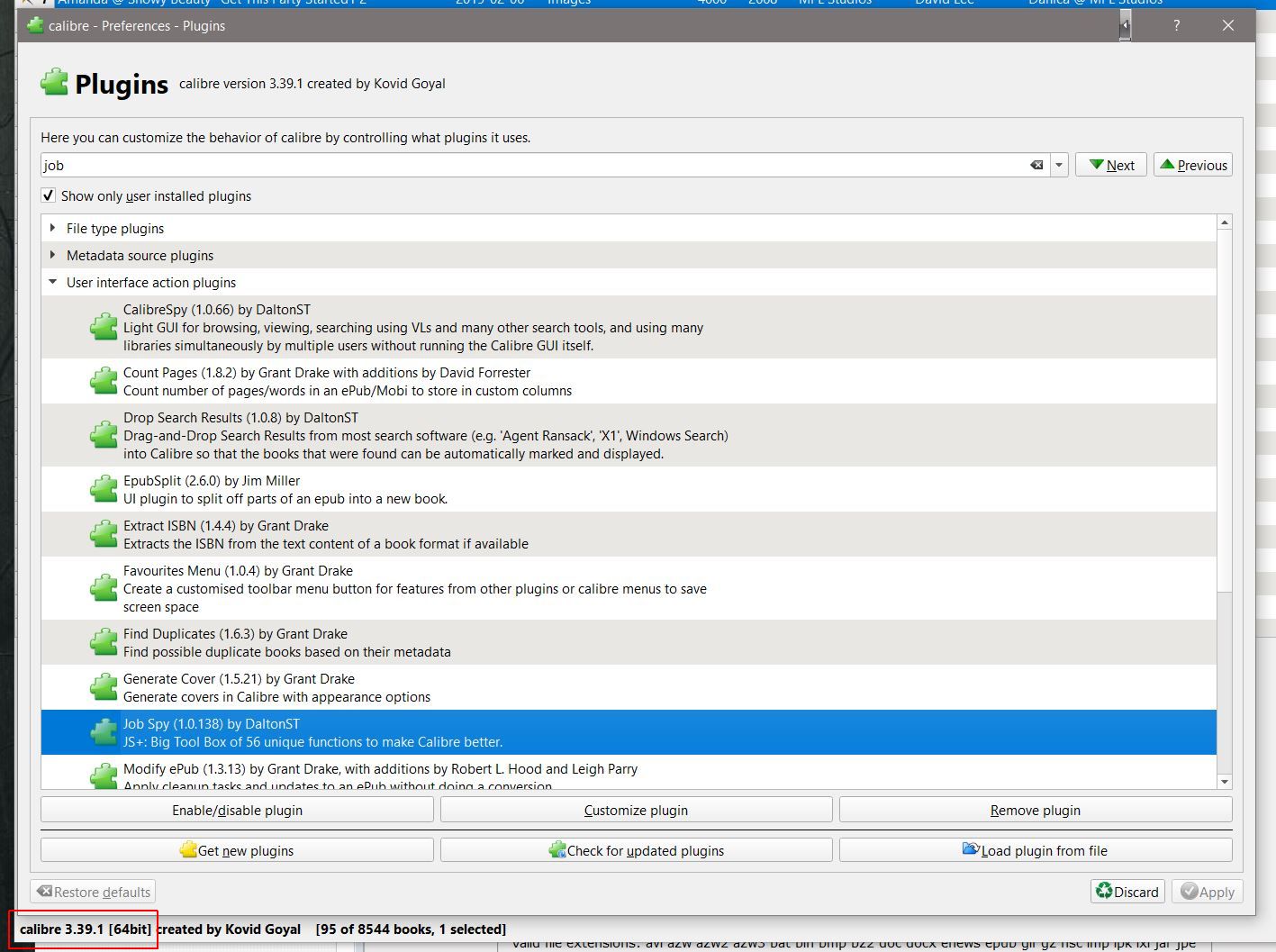Screen dimensions: 1276x952
Task: Select CalibreSpy (1.0.66) by DaltonST row
Action: coord(629,327)
